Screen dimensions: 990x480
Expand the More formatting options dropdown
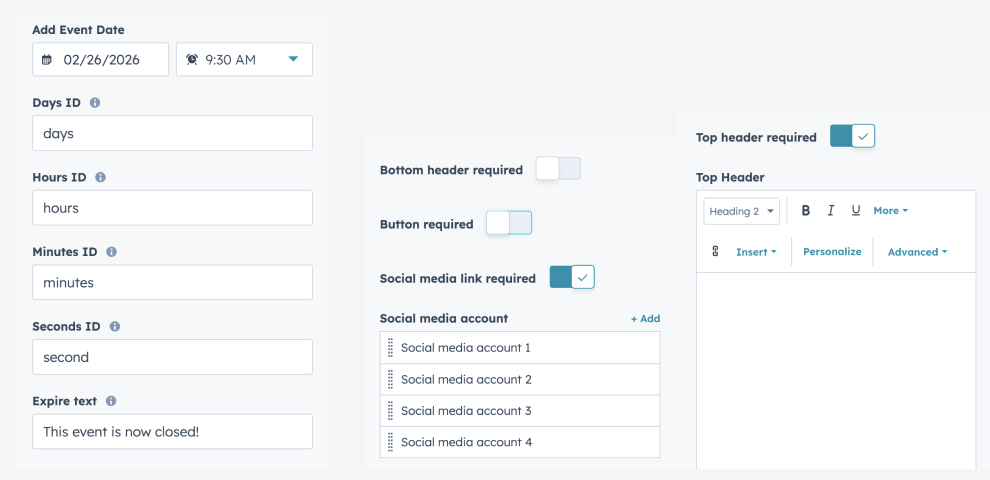coord(890,211)
